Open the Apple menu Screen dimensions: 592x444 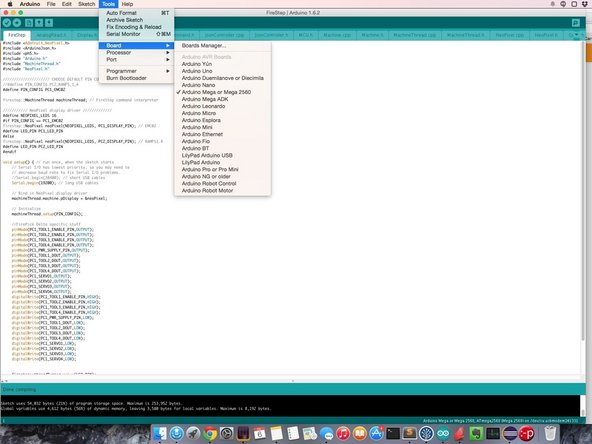coord(11,4)
